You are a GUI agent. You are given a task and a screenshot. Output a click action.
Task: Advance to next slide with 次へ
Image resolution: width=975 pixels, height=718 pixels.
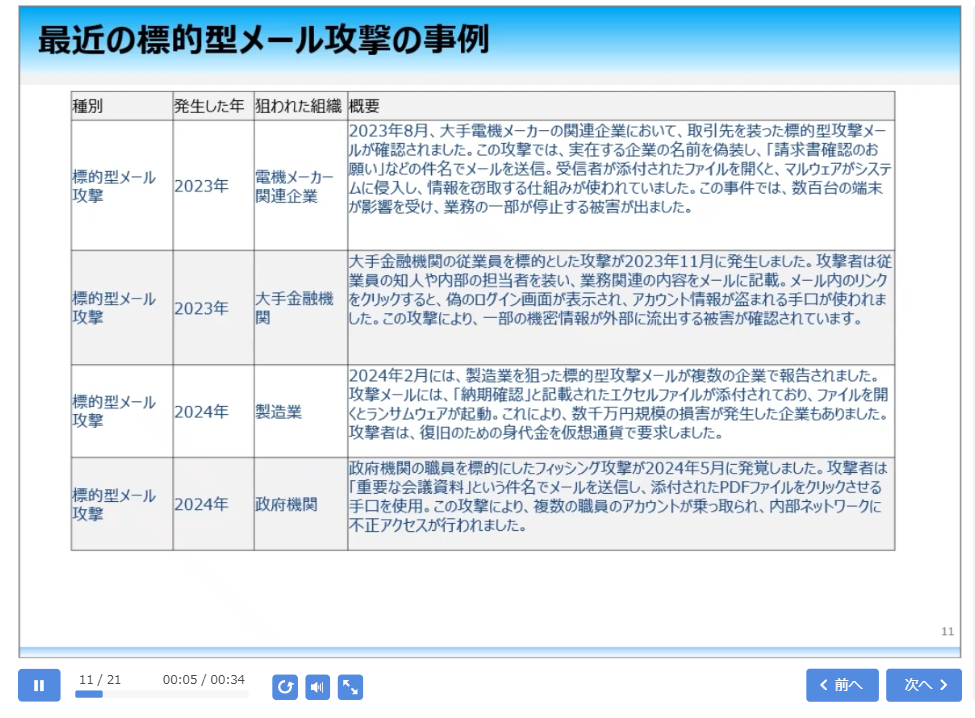tap(923, 685)
